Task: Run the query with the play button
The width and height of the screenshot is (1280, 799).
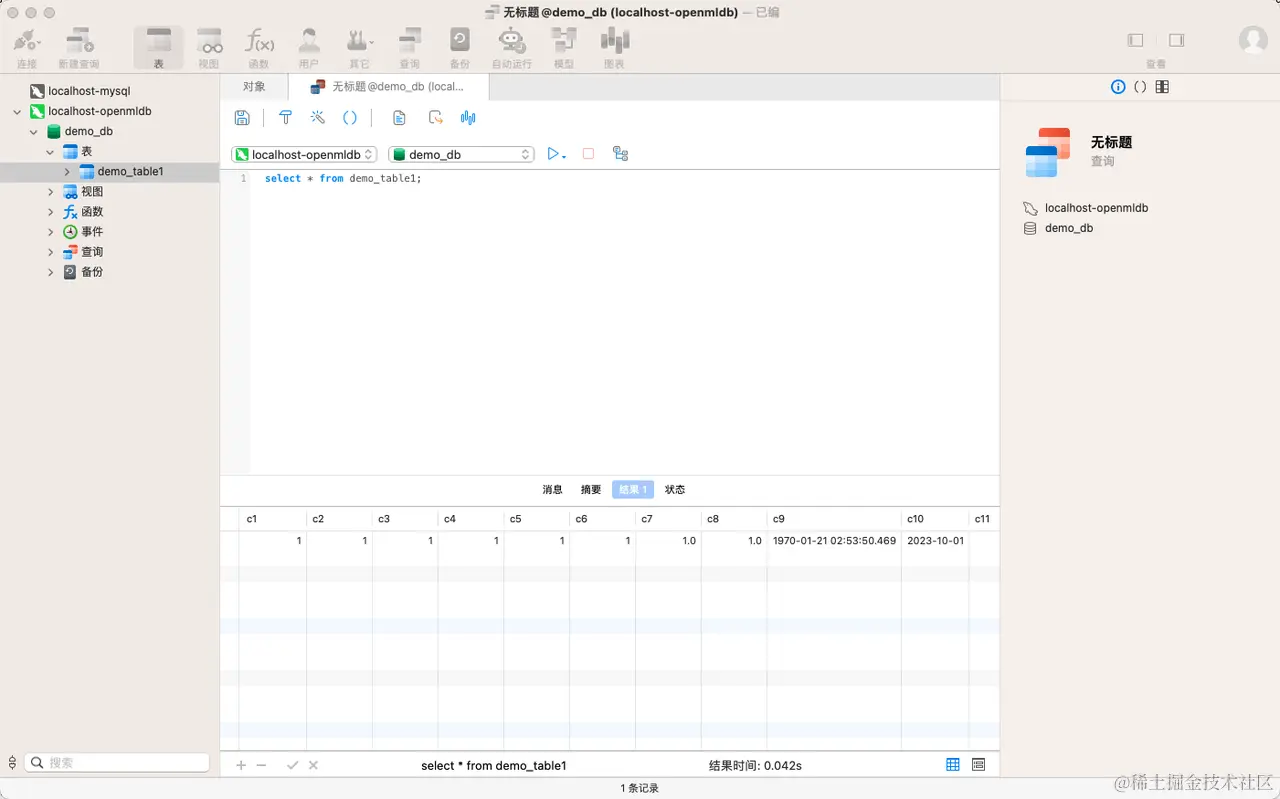Action: (x=553, y=154)
